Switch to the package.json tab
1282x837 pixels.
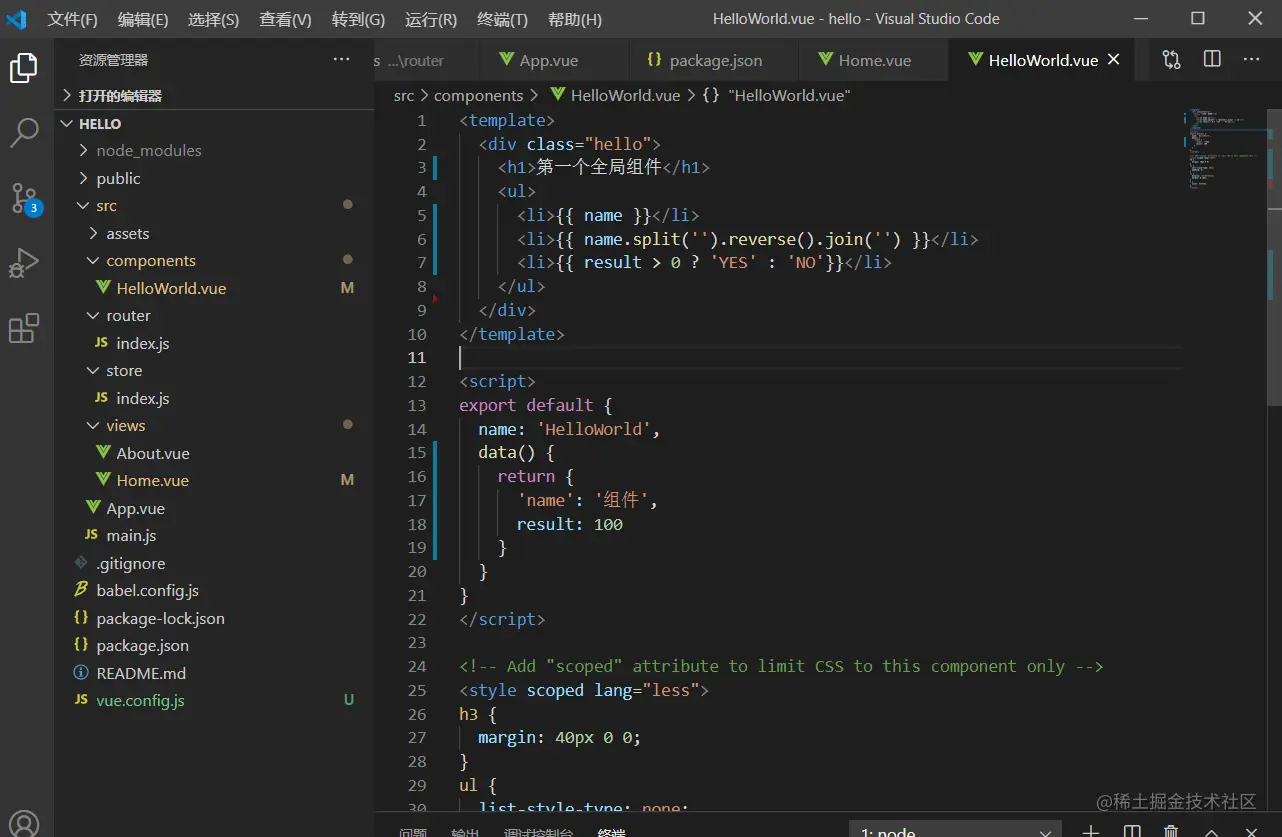(x=714, y=61)
